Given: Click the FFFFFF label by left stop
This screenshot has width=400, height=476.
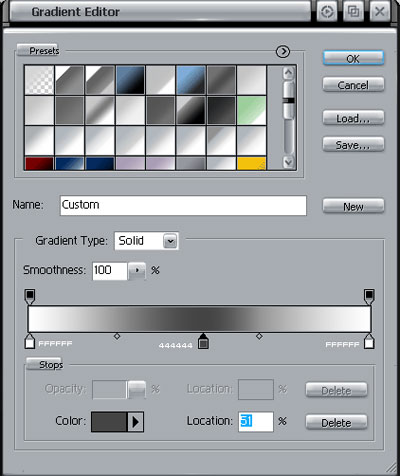Looking at the screenshot, I should pos(55,344).
